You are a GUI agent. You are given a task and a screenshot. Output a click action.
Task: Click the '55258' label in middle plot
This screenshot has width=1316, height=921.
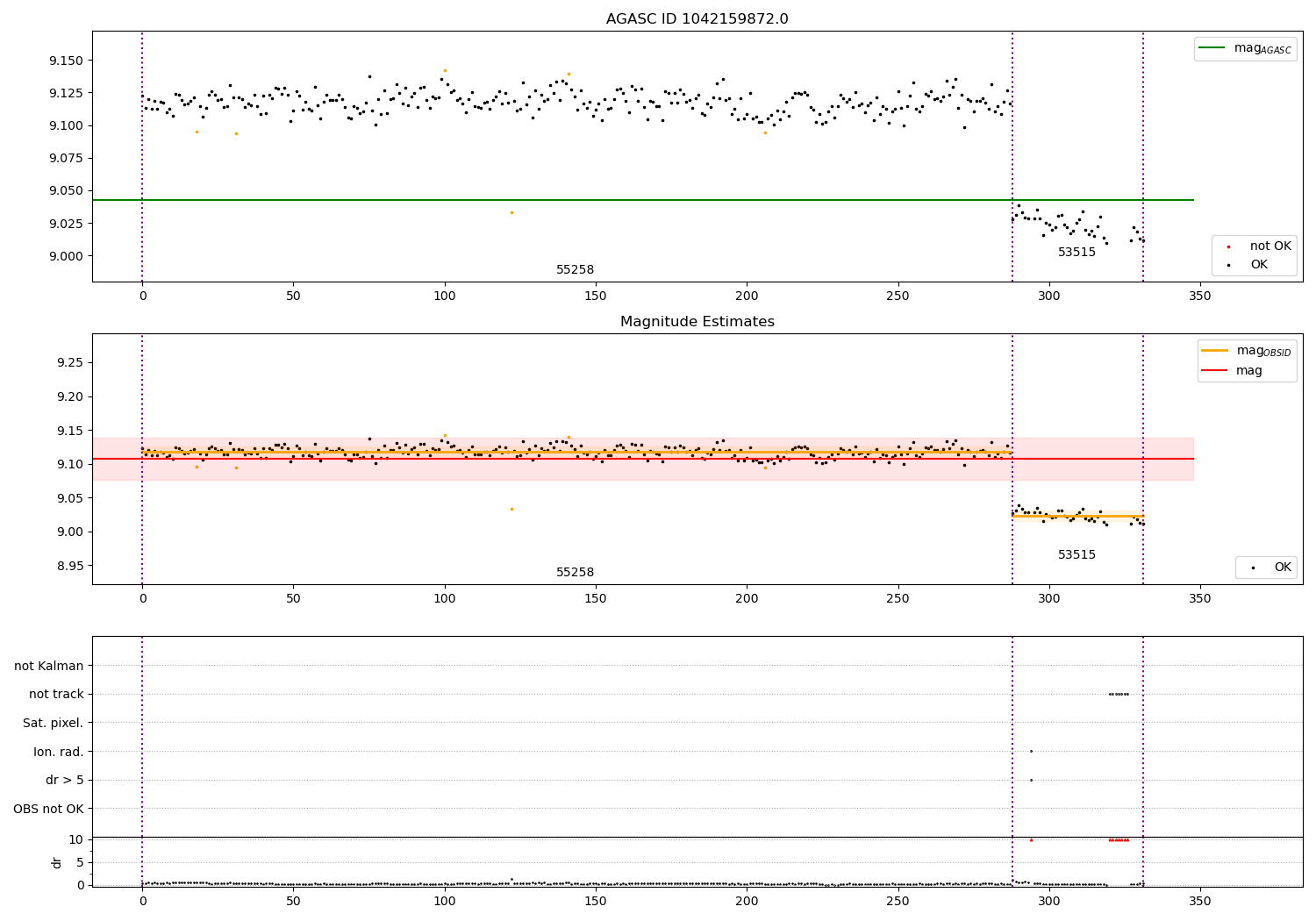click(576, 573)
